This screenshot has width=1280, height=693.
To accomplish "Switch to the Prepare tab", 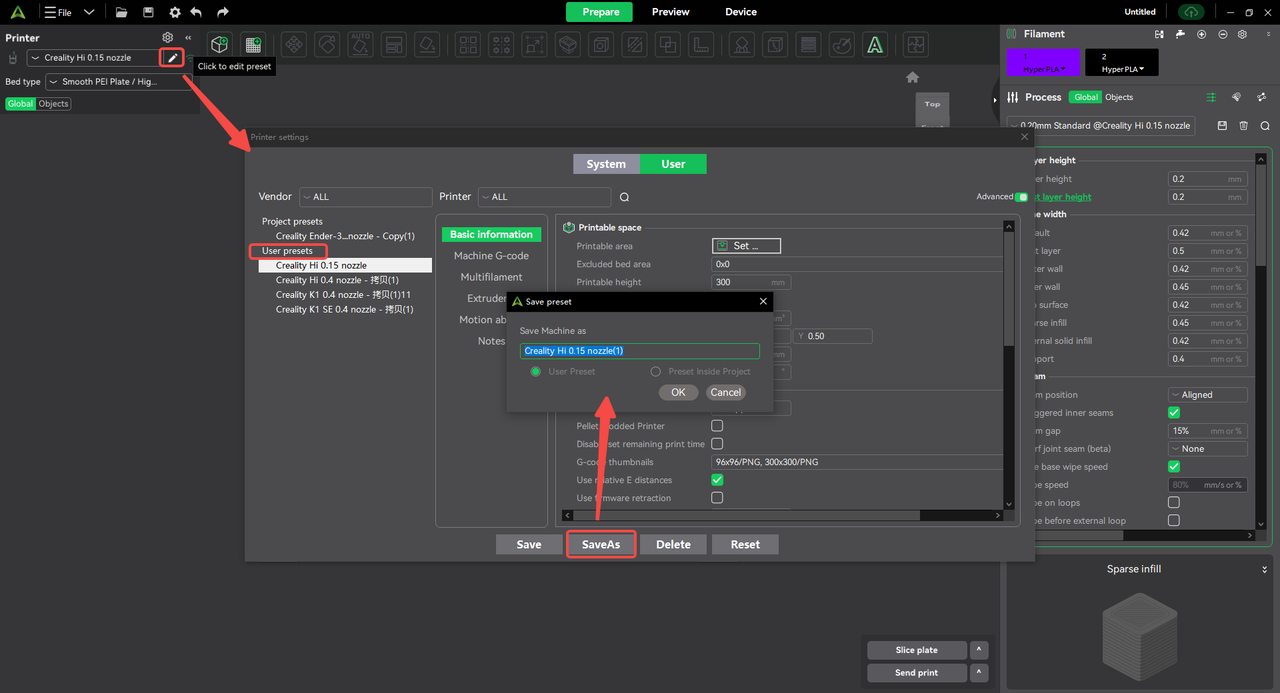I will (600, 12).
